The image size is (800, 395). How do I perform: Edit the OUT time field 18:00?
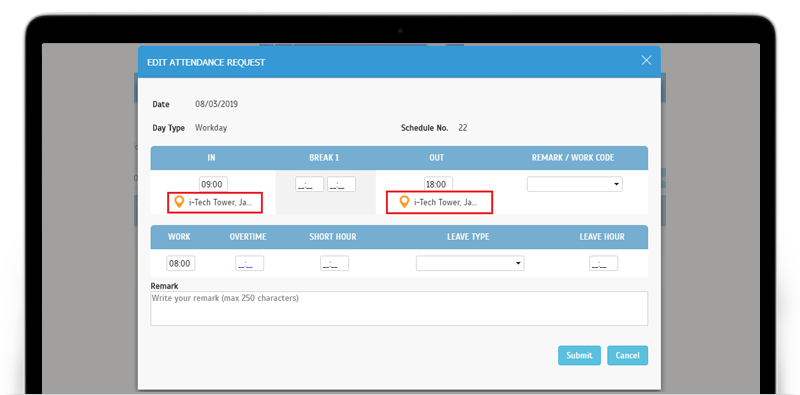point(438,184)
